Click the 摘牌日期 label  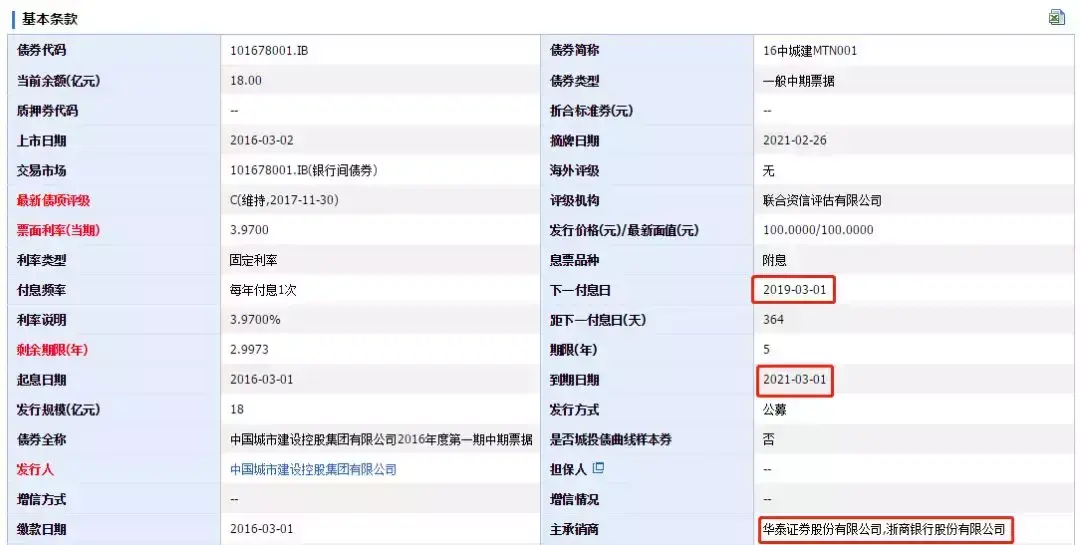click(574, 141)
